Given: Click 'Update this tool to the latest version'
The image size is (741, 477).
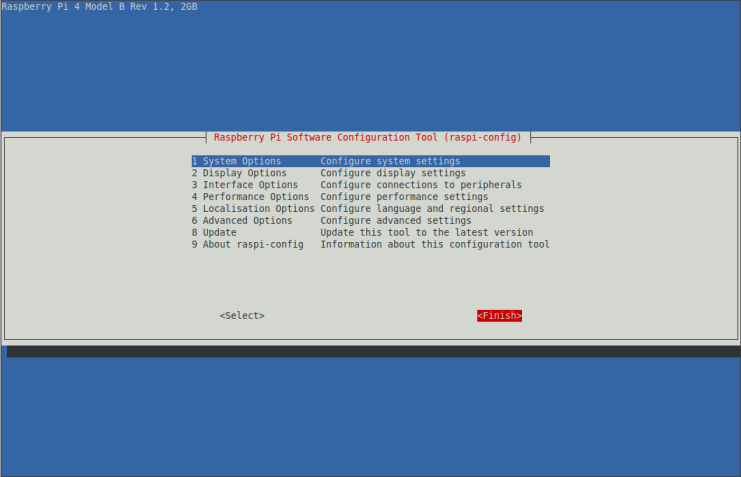Looking at the screenshot, I should point(427,233).
